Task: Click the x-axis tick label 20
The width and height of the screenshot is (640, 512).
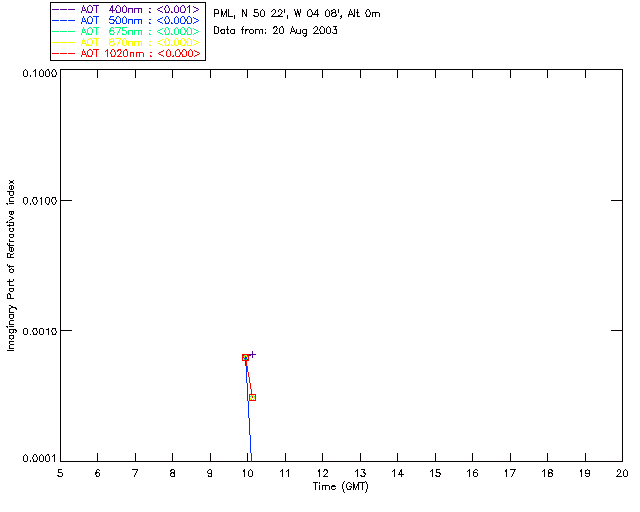Action: pos(622,473)
